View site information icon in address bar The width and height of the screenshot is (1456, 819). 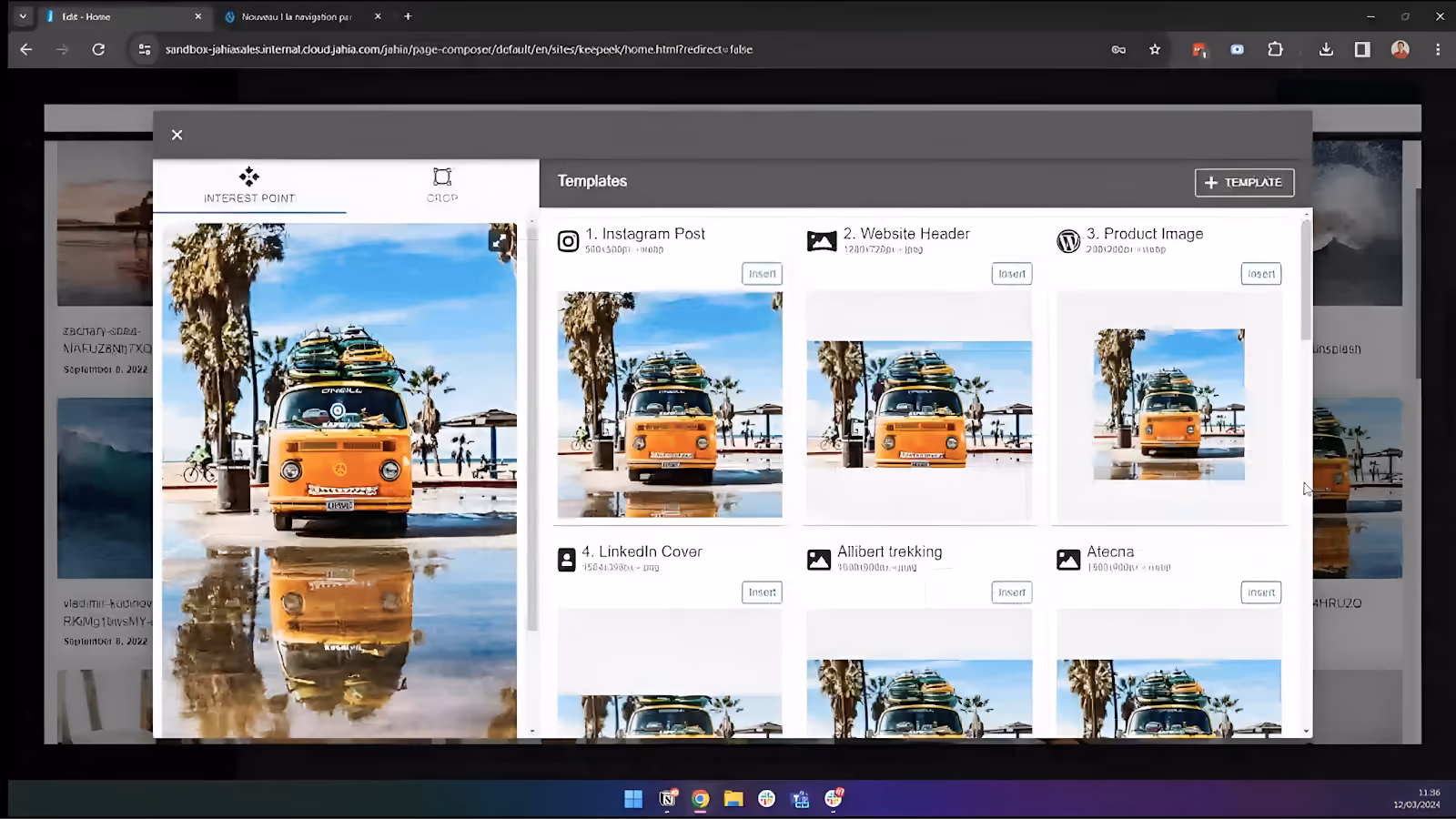[144, 49]
